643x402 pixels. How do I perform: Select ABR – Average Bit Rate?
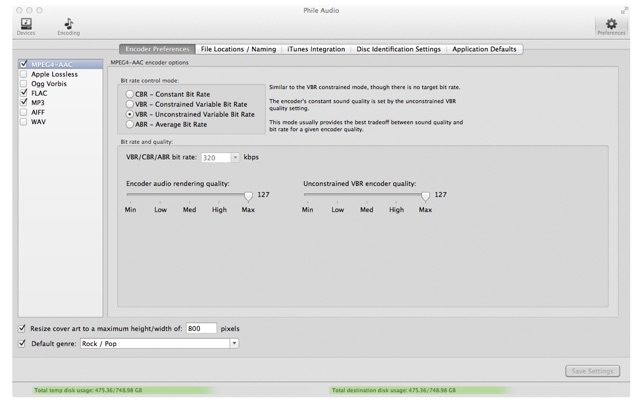pos(130,124)
